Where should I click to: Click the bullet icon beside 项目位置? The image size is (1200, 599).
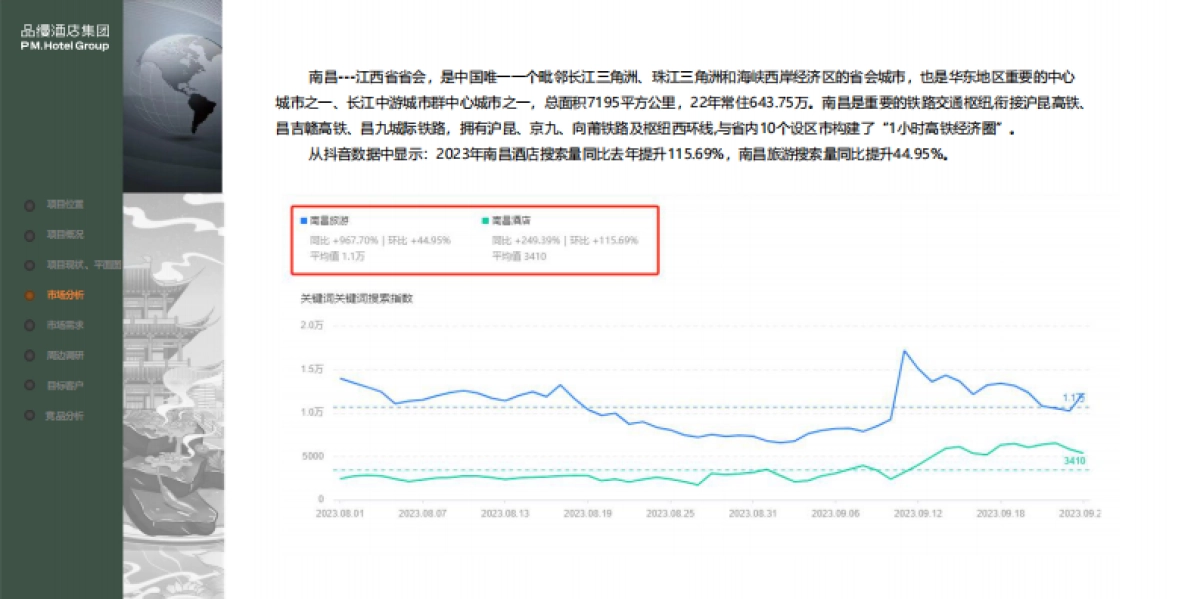click(29, 205)
